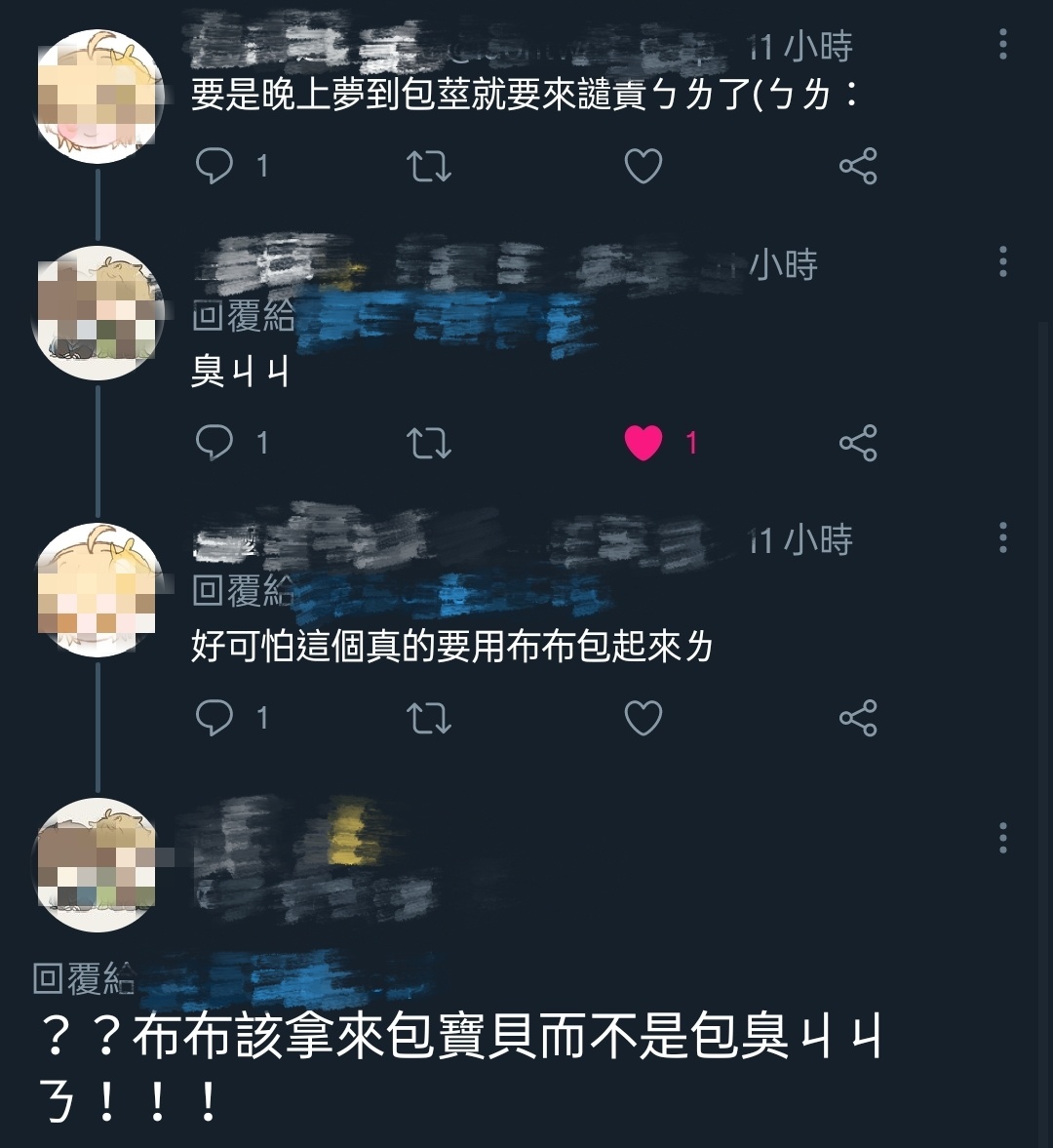Retweet the 臭ㄐㄐ tweet

tap(429, 442)
